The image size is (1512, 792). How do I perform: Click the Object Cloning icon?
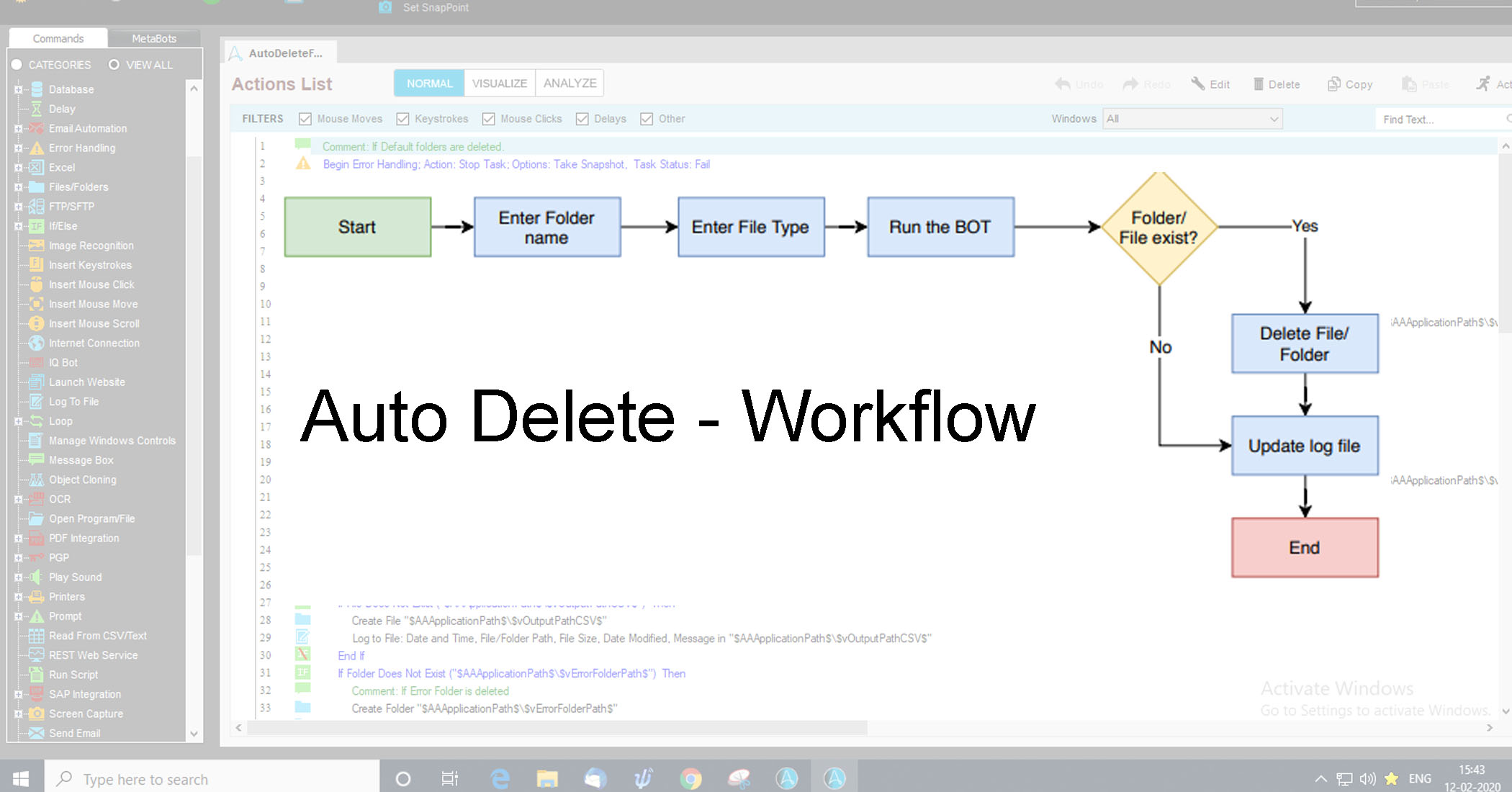[36, 480]
